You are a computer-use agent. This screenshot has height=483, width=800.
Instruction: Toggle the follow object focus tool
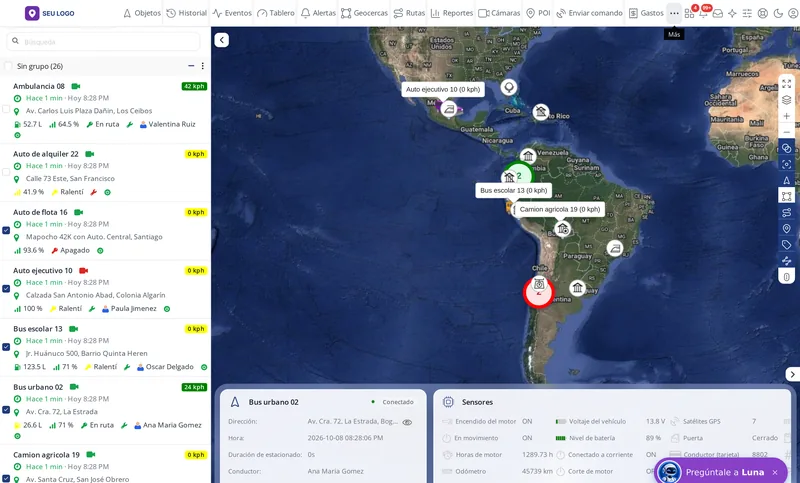click(787, 164)
